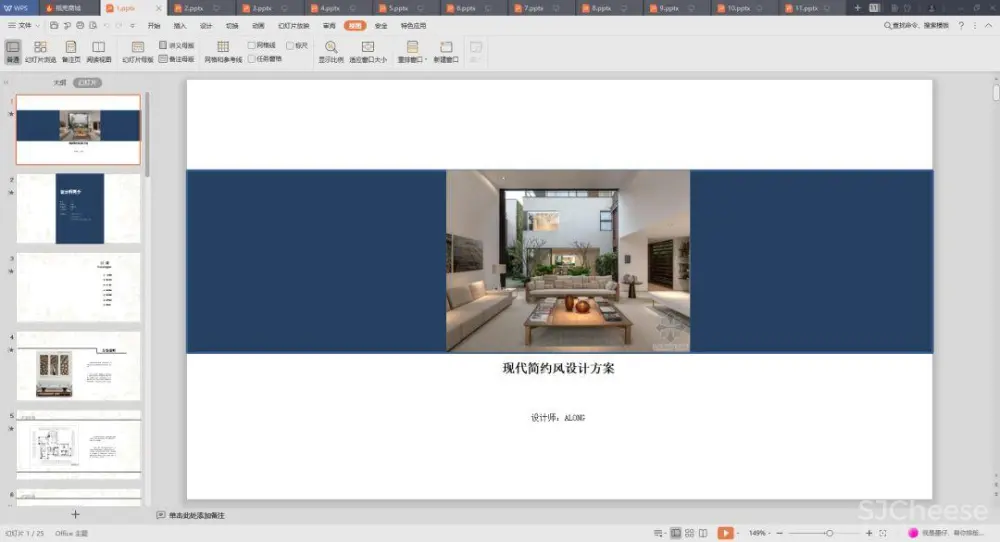Switch to slide sorter view in status bar
The width and height of the screenshot is (1000, 542).
(x=689, y=533)
